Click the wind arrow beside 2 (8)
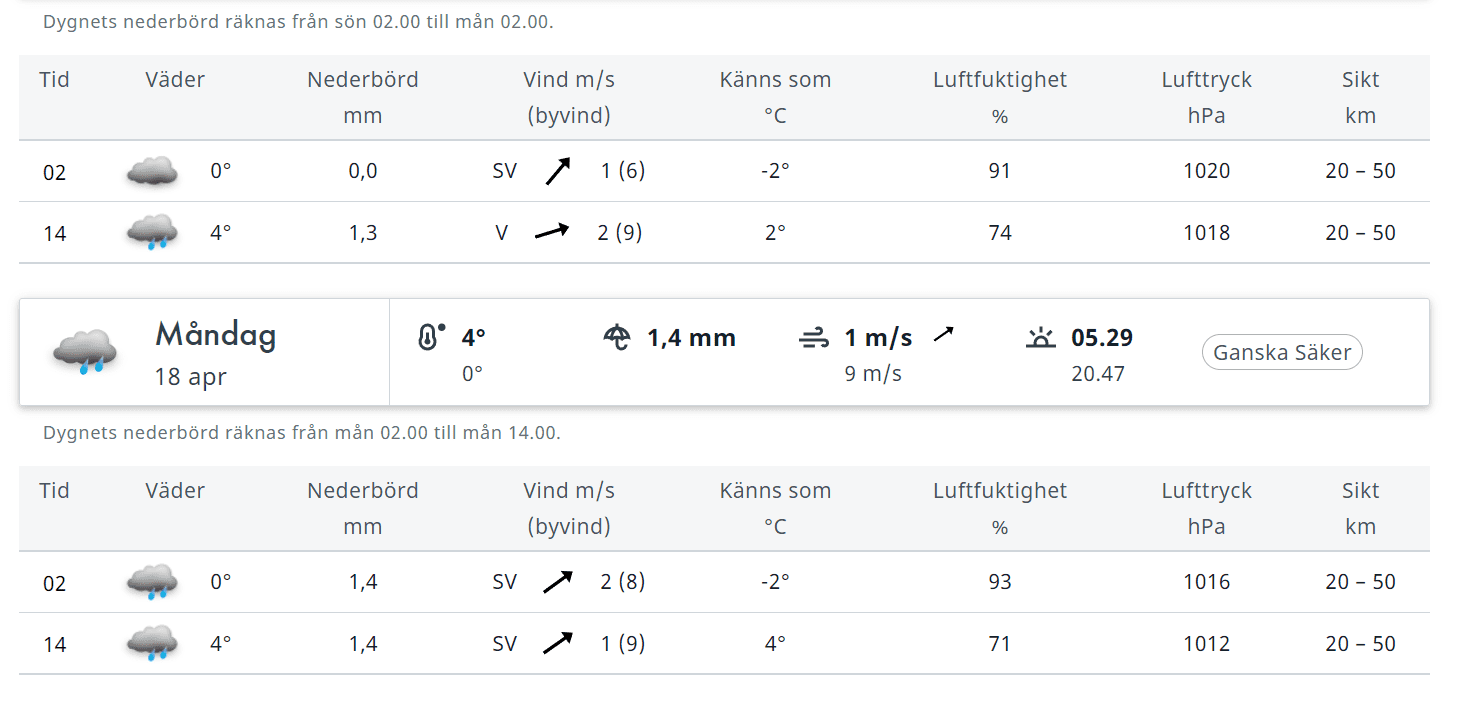This screenshot has width=1459, height=722. point(558,581)
